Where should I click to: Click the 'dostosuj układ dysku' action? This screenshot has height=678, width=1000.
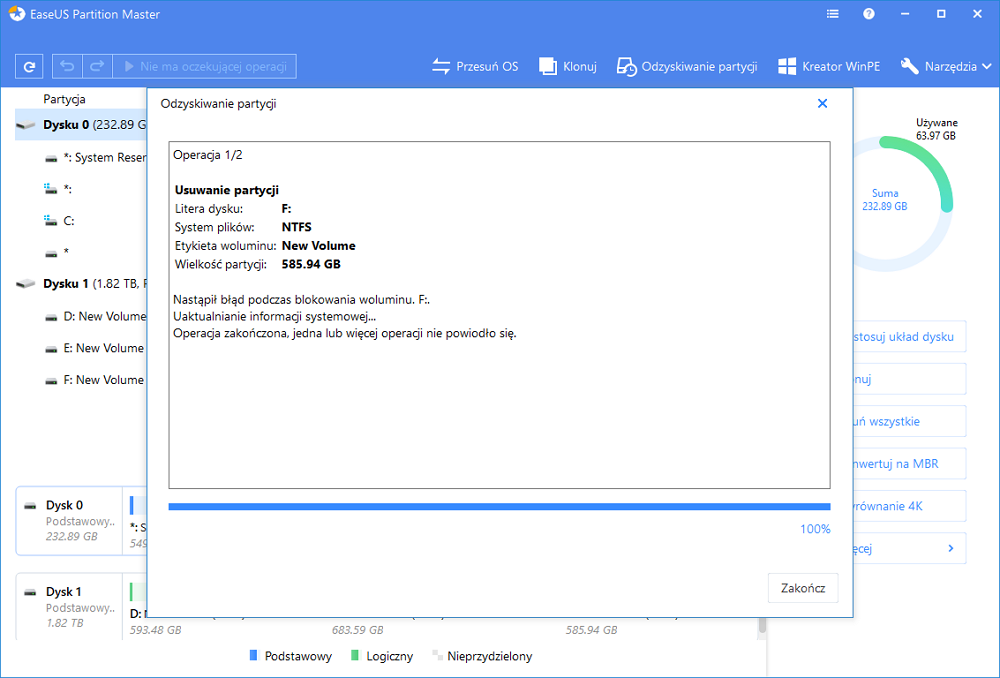click(909, 336)
